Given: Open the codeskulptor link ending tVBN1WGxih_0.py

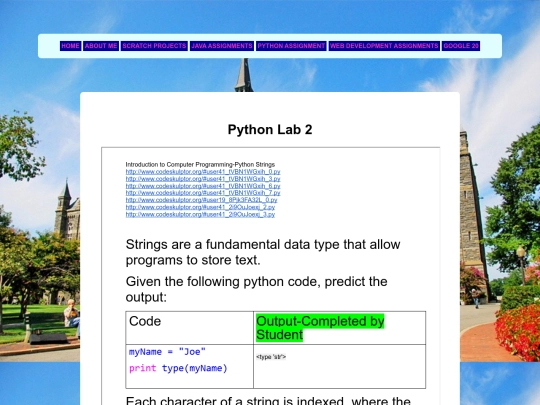Looking at the screenshot, I should click(203, 172).
